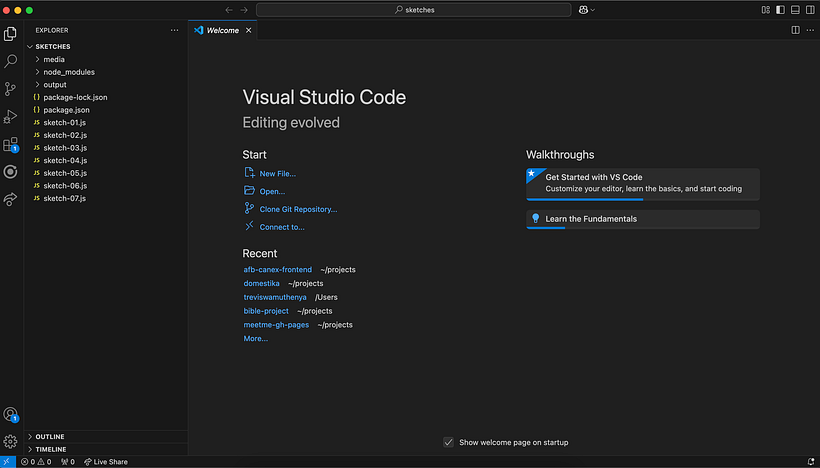Open sketch-03.js file
This screenshot has height=468, width=820.
(107, 148)
